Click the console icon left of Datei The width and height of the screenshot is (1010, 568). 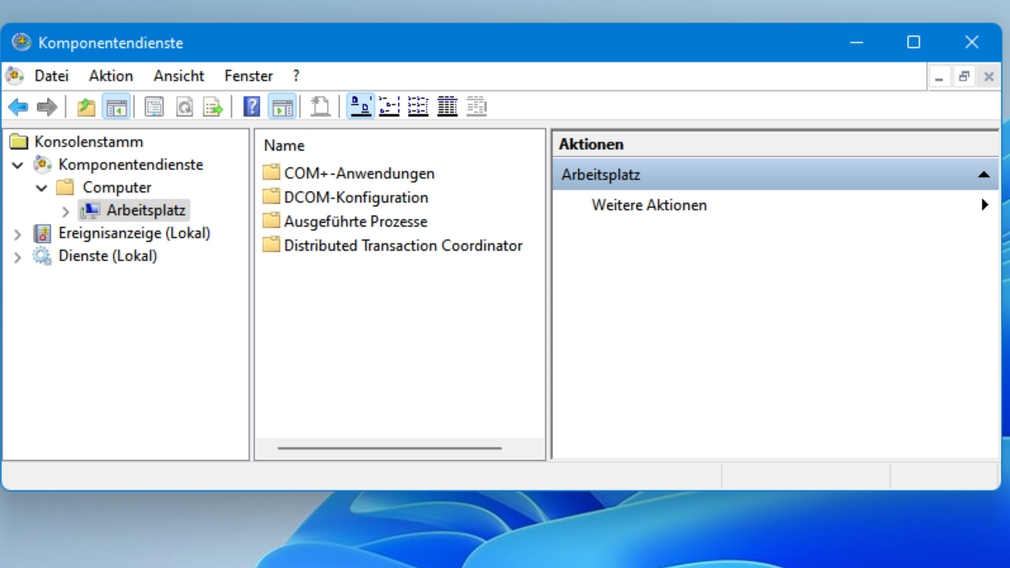point(15,76)
